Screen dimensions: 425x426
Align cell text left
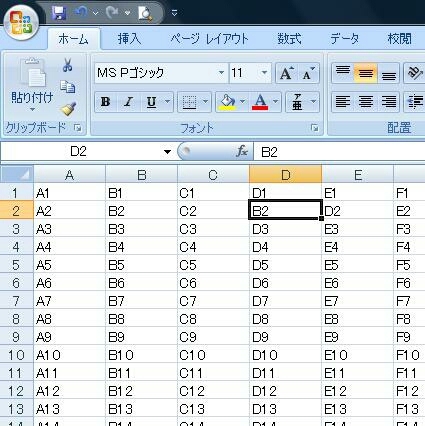(343, 102)
